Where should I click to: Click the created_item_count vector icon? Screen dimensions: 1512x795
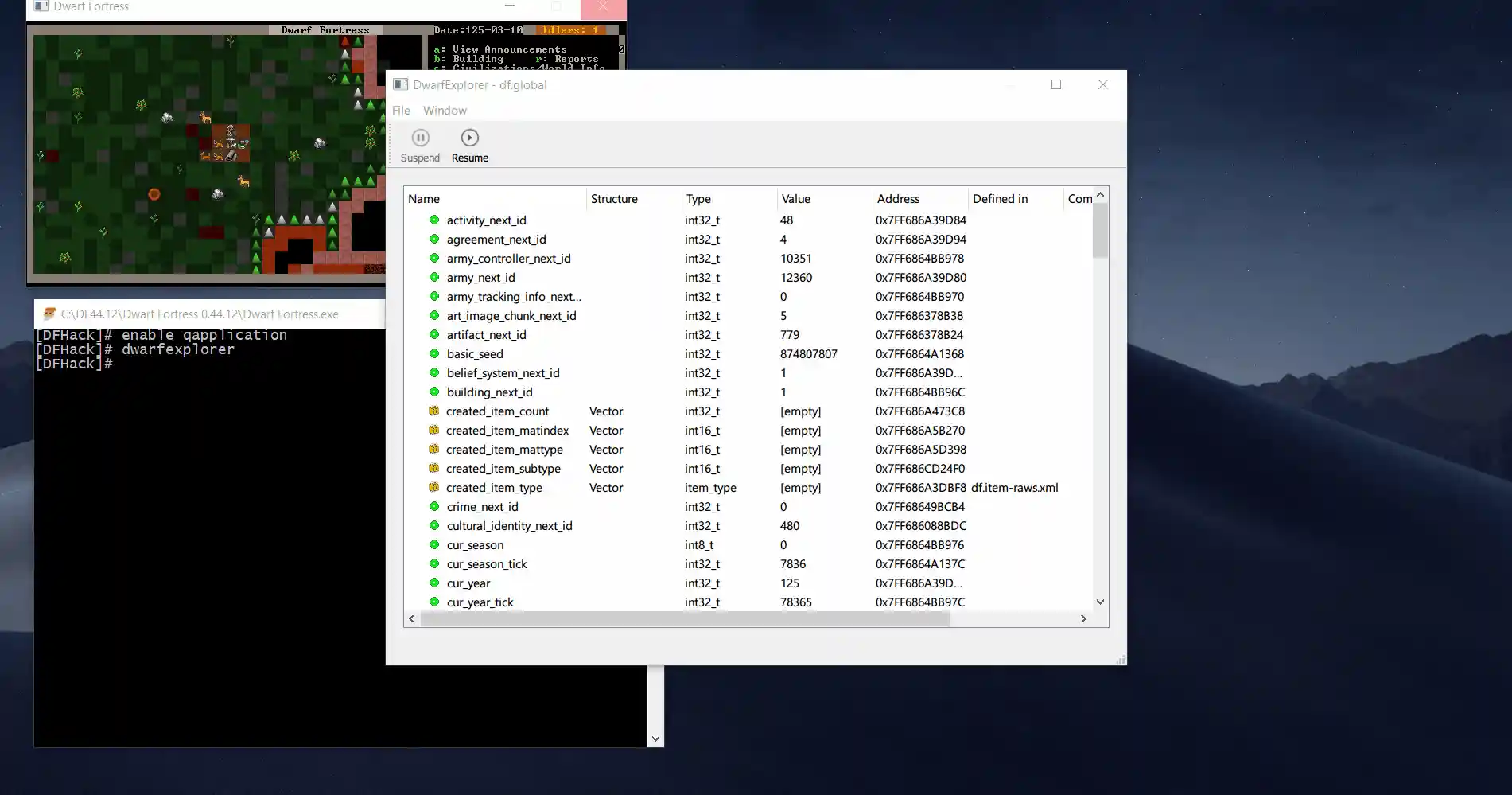(433, 411)
